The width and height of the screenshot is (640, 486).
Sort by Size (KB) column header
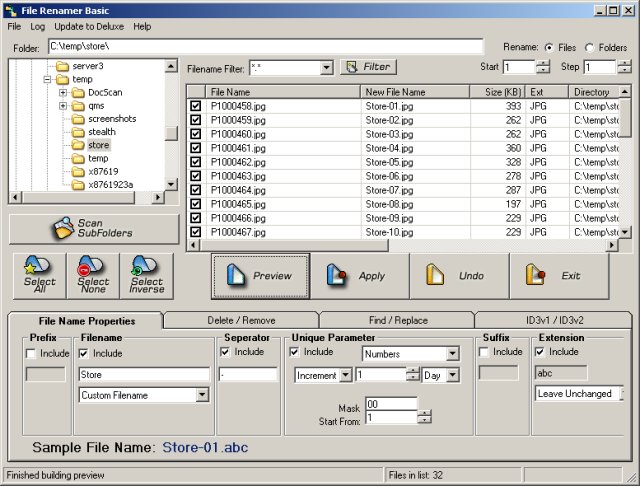(498, 92)
